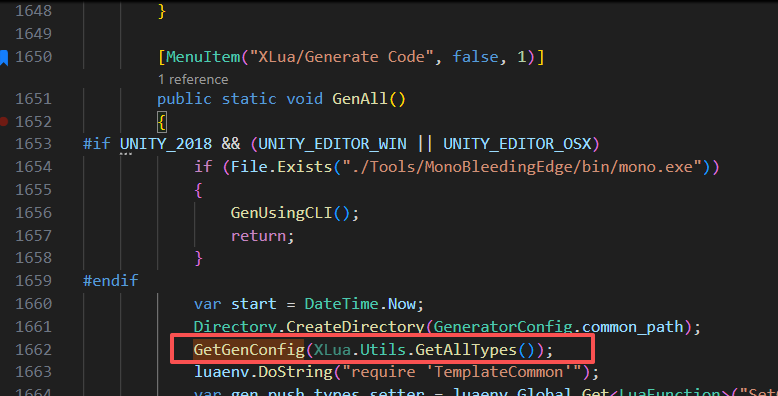Click the 'public' keyword on line 1651
Viewport: 778px width, 396px height.
(x=184, y=99)
